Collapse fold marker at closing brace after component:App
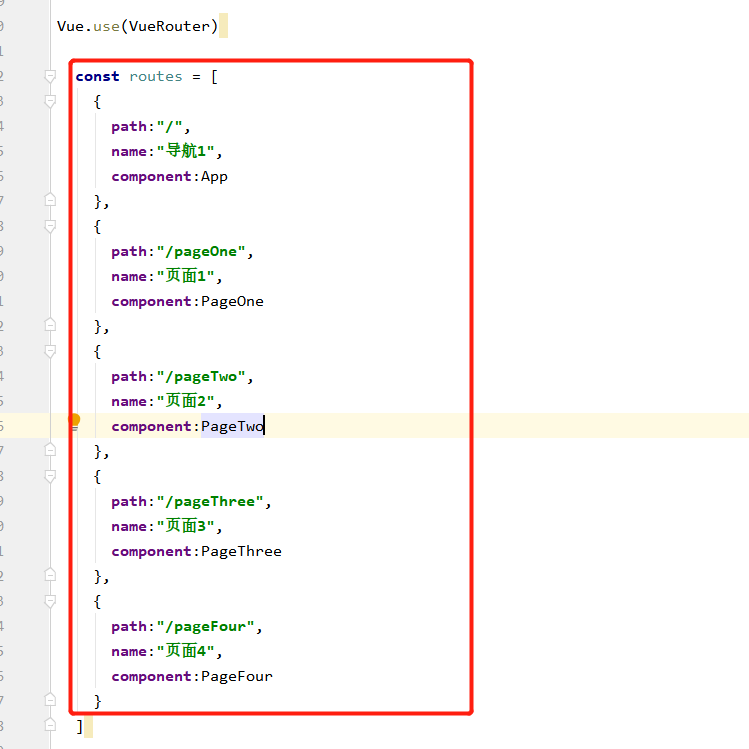 pyautogui.click(x=50, y=200)
